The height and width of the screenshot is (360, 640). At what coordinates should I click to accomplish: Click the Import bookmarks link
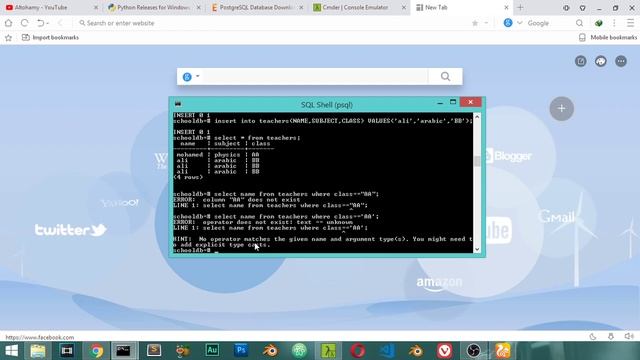pyautogui.click(x=50, y=38)
